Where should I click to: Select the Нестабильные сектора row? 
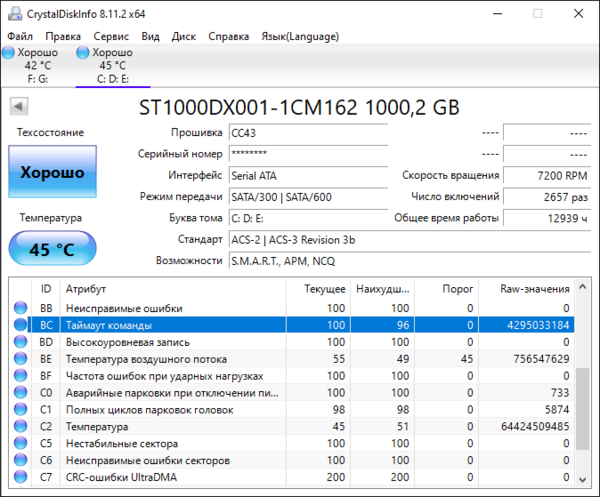pos(292,443)
